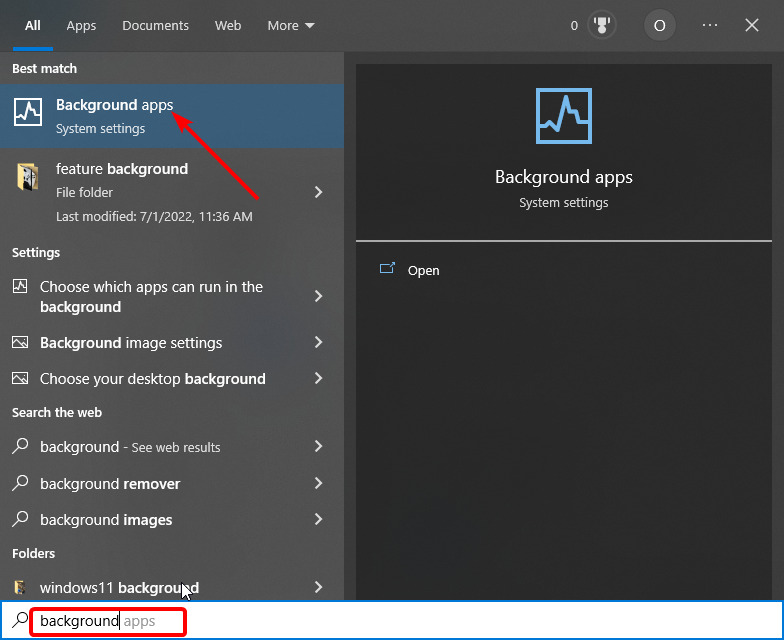Click the rewards points count 0

574,26
